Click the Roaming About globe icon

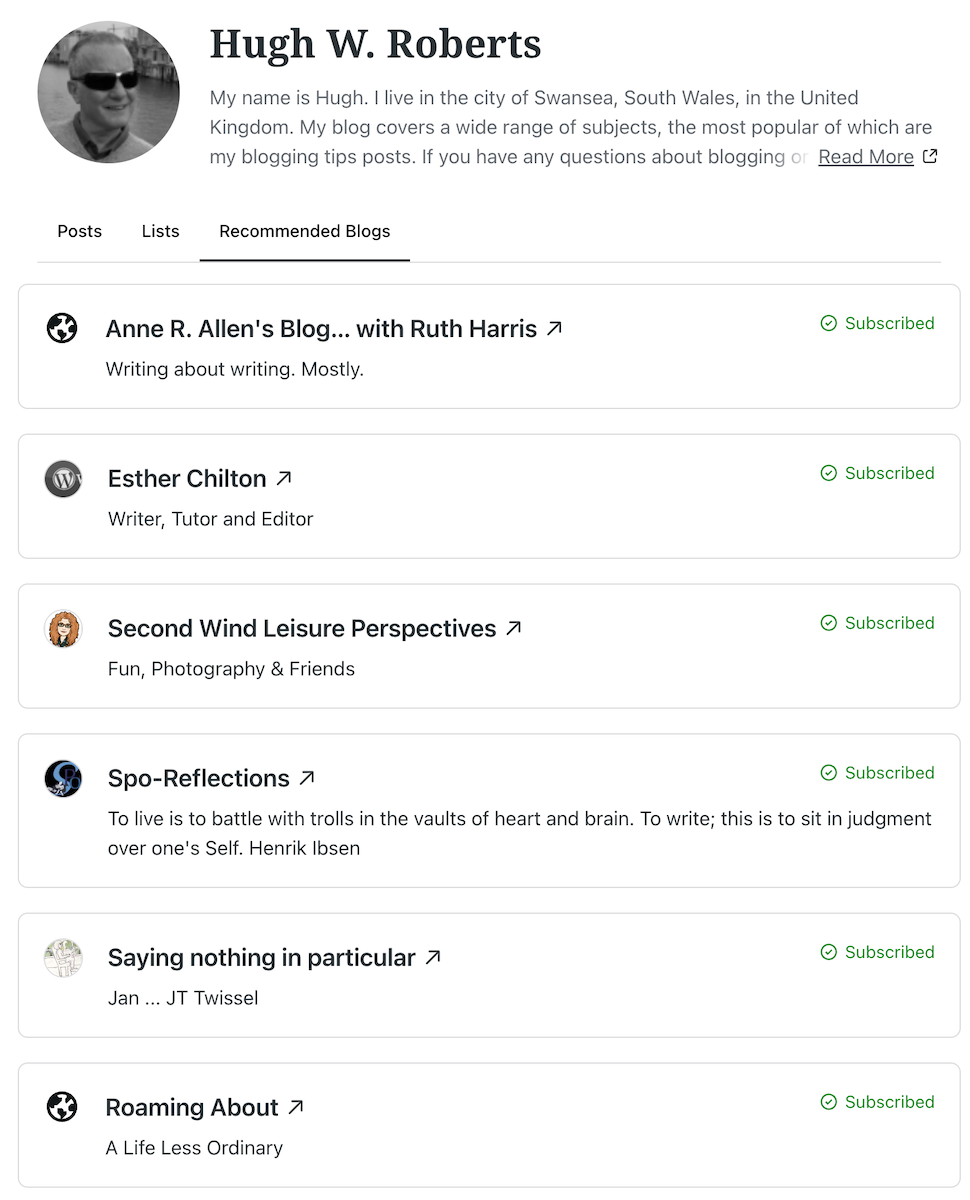click(x=62, y=1107)
